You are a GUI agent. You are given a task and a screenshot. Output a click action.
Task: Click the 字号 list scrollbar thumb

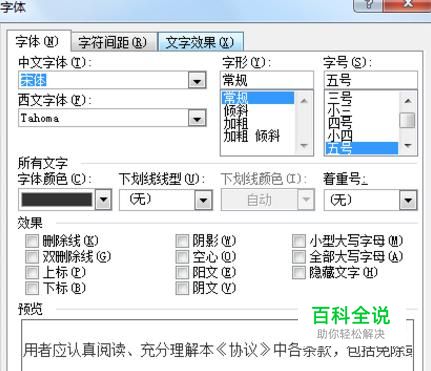(407, 120)
